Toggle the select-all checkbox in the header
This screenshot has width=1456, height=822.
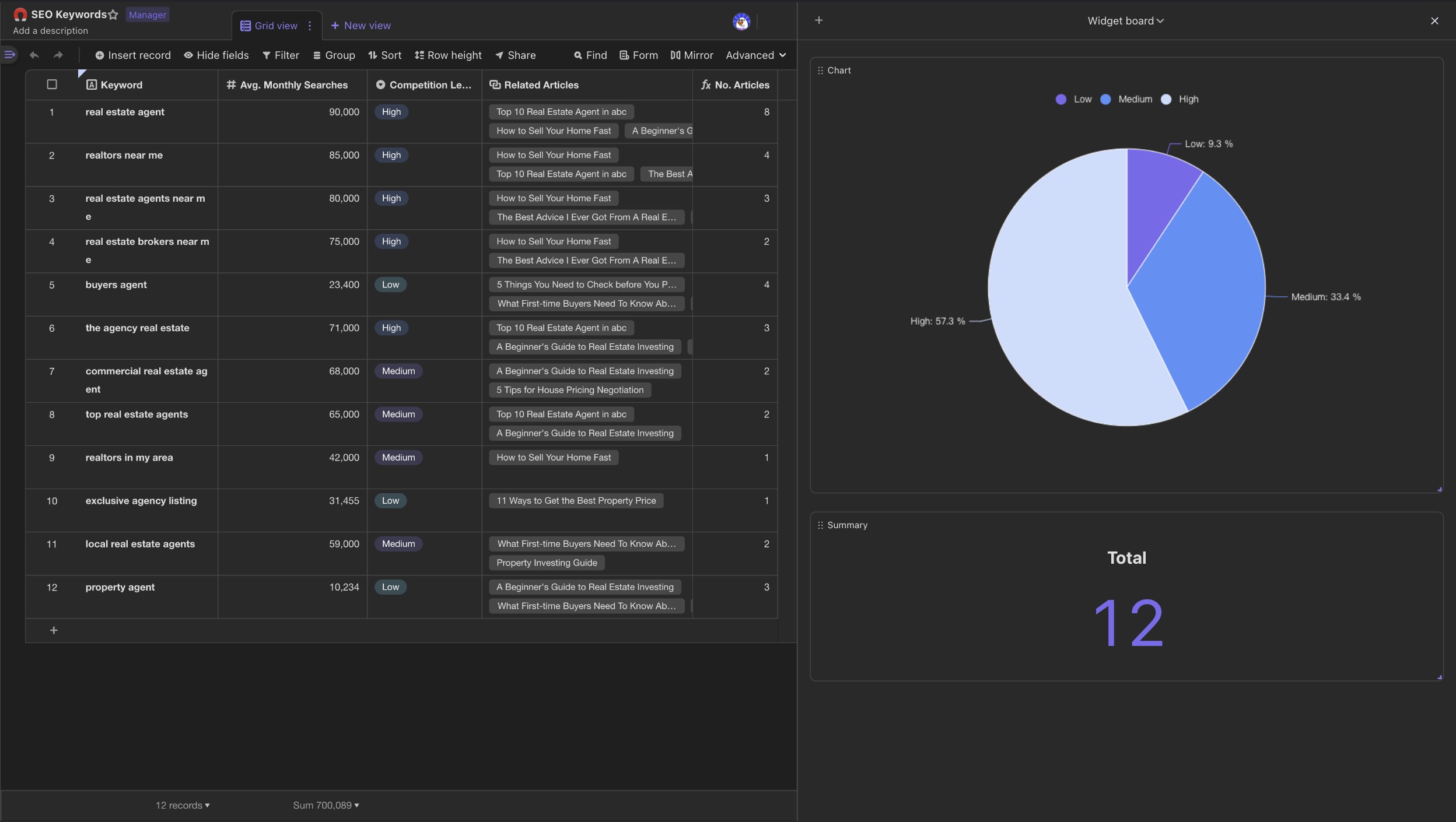(x=52, y=85)
